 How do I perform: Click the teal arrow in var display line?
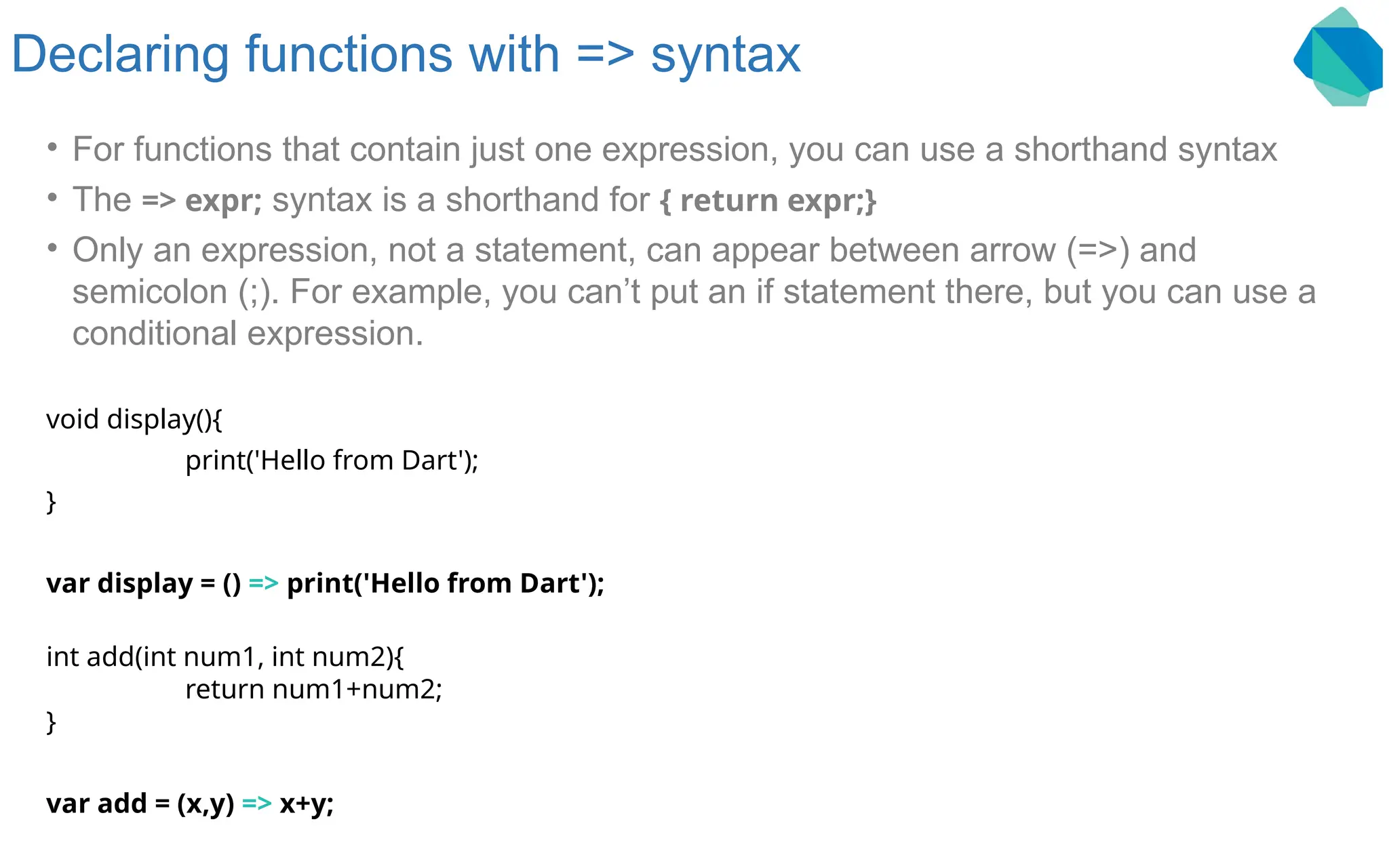[263, 584]
